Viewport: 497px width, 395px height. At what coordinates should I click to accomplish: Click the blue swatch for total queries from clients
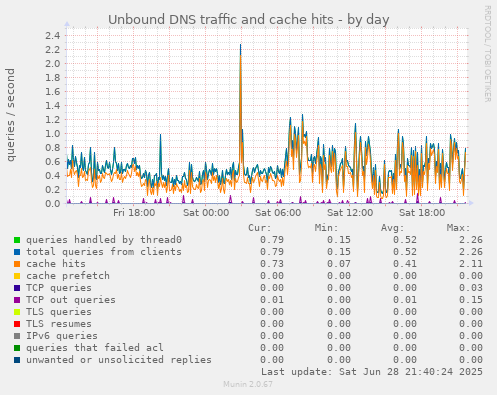(17, 252)
